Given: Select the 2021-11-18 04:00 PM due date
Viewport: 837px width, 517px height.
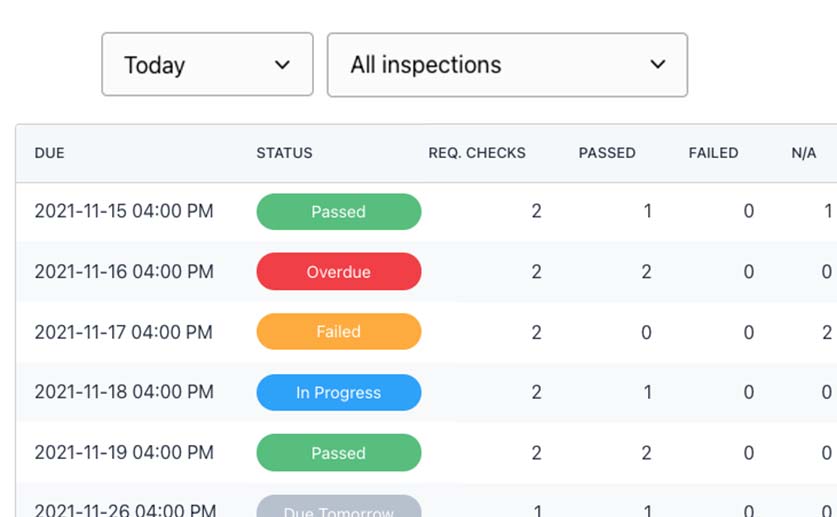Looking at the screenshot, I should (124, 392).
